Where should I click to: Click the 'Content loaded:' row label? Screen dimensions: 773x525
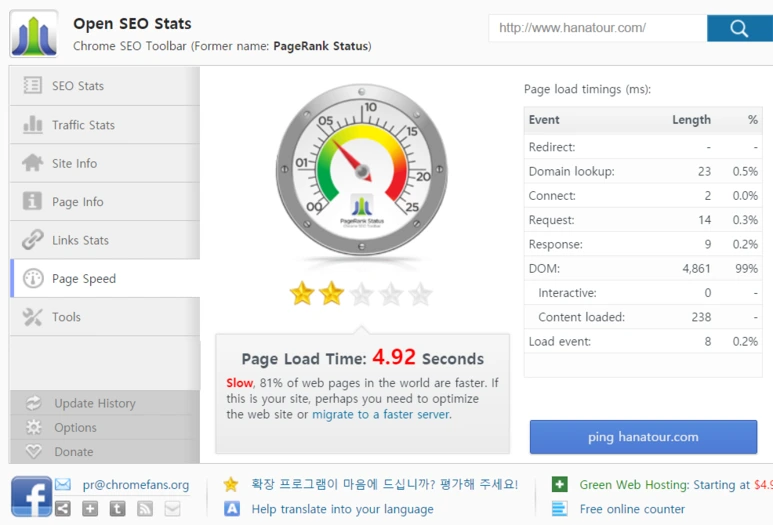pos(581,317)
